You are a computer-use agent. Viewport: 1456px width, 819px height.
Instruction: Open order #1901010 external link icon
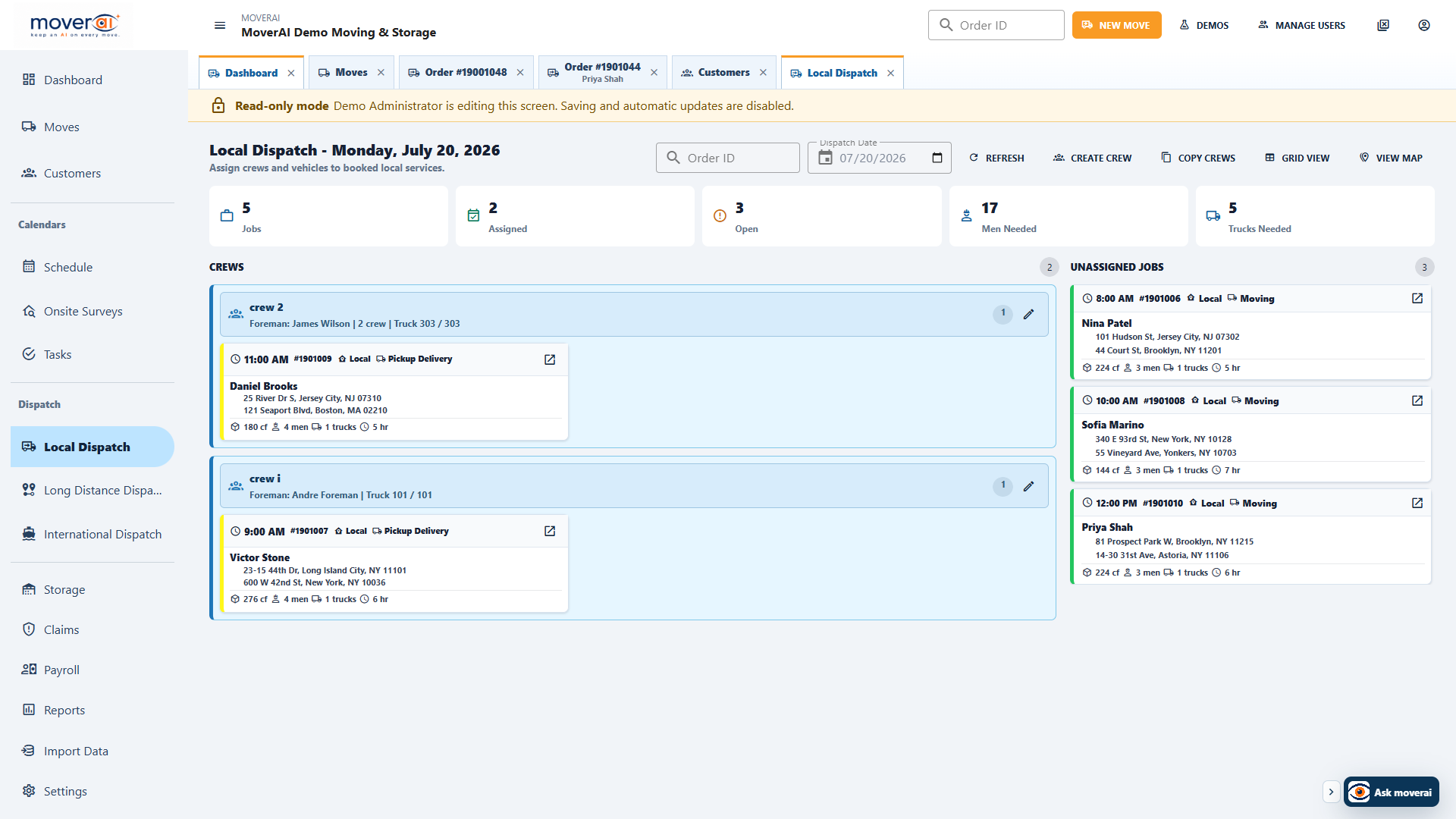[1417, 503]
